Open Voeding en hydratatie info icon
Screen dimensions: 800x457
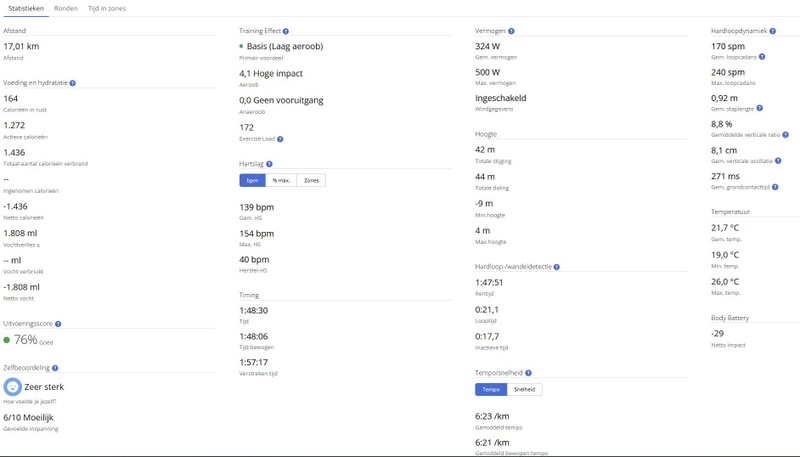pyautogui.click(x=73, y=82)
